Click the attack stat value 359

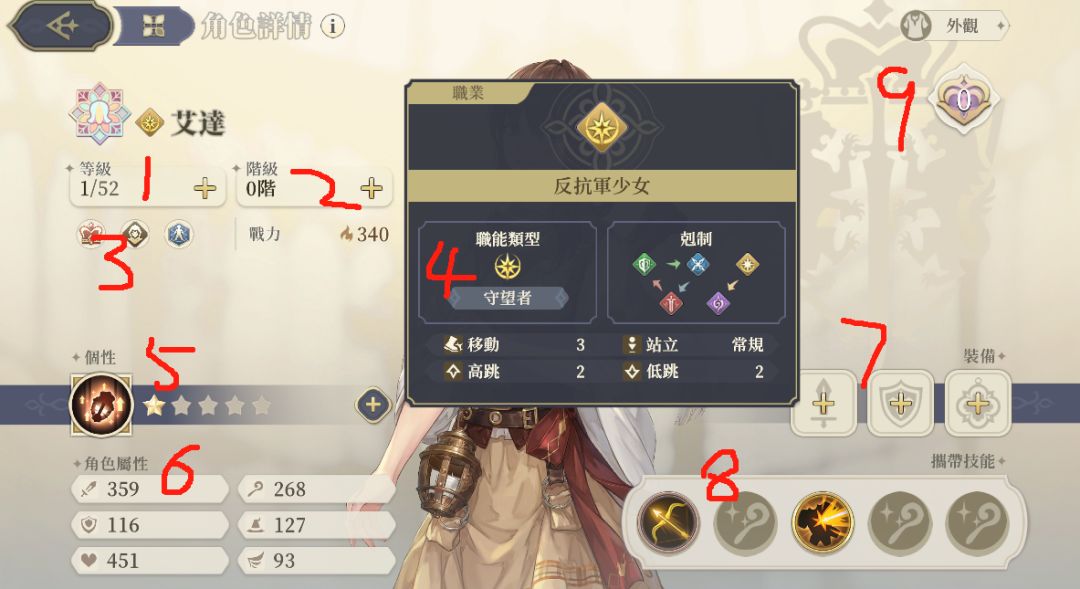[x=123, y=489]
